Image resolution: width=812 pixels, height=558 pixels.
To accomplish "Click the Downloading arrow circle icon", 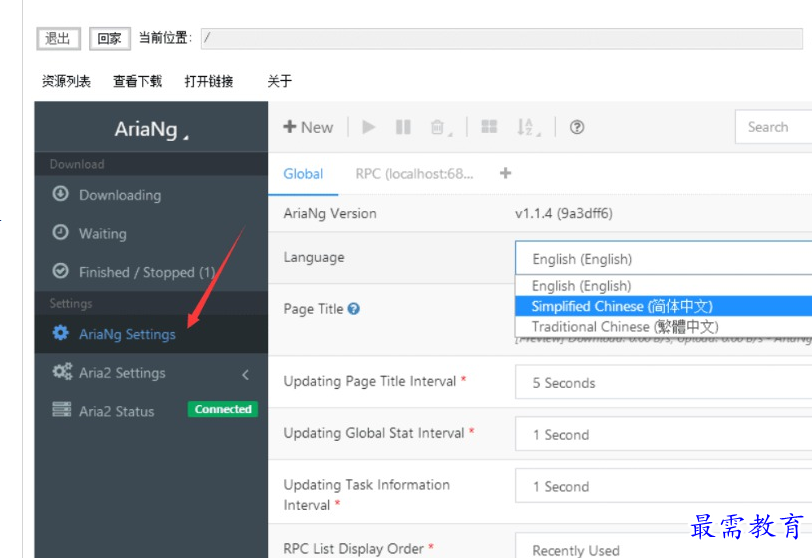I will click(61, 194).
